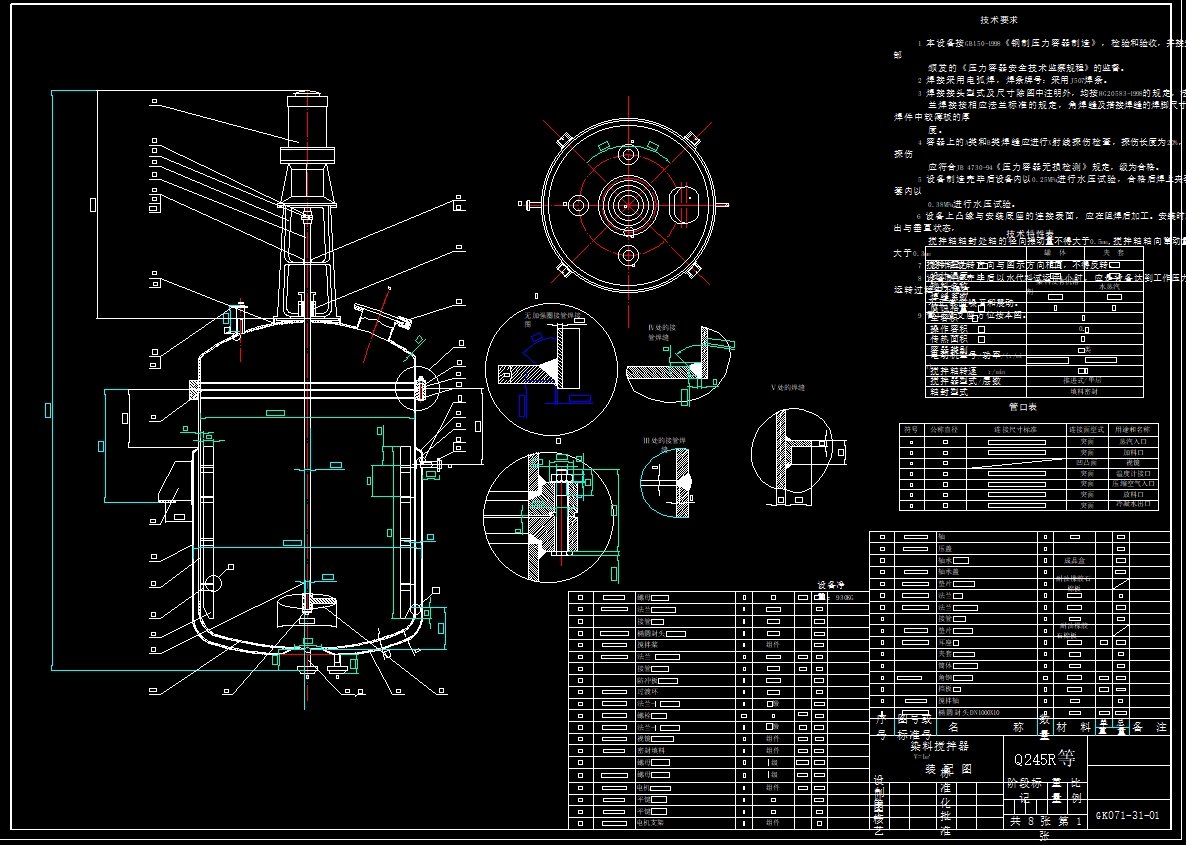Select the 温度计接口 nozzle entry
Screen dimensions: 1186x845
(x=1029, y=473)
